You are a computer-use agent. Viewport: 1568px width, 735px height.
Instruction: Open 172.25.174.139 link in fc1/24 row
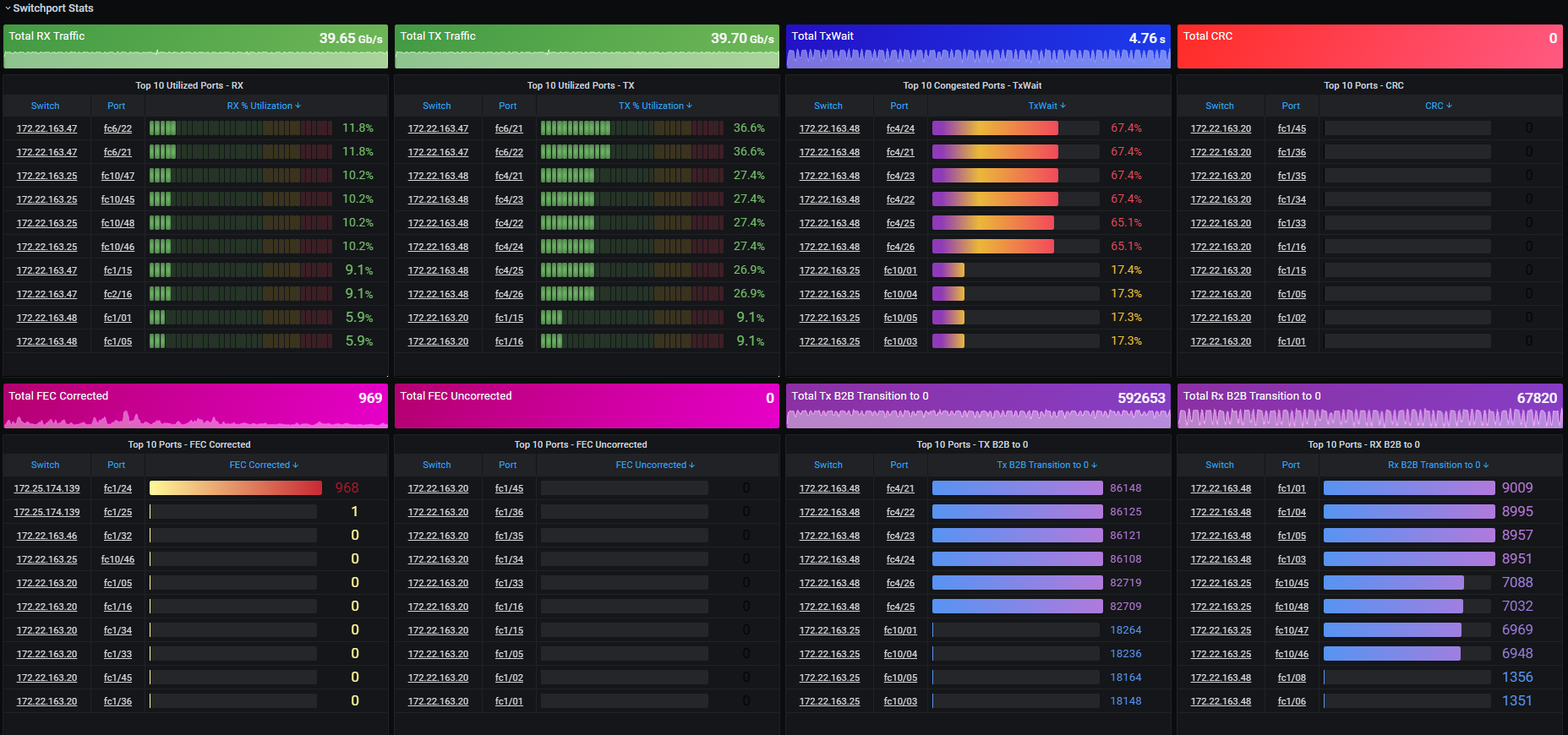tap(46, 488)
